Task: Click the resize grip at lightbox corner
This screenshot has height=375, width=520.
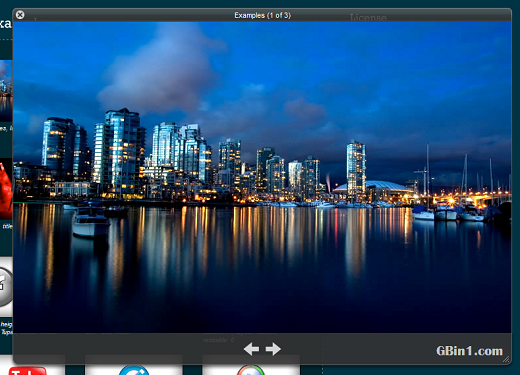Action: click(x=506, y=359)
